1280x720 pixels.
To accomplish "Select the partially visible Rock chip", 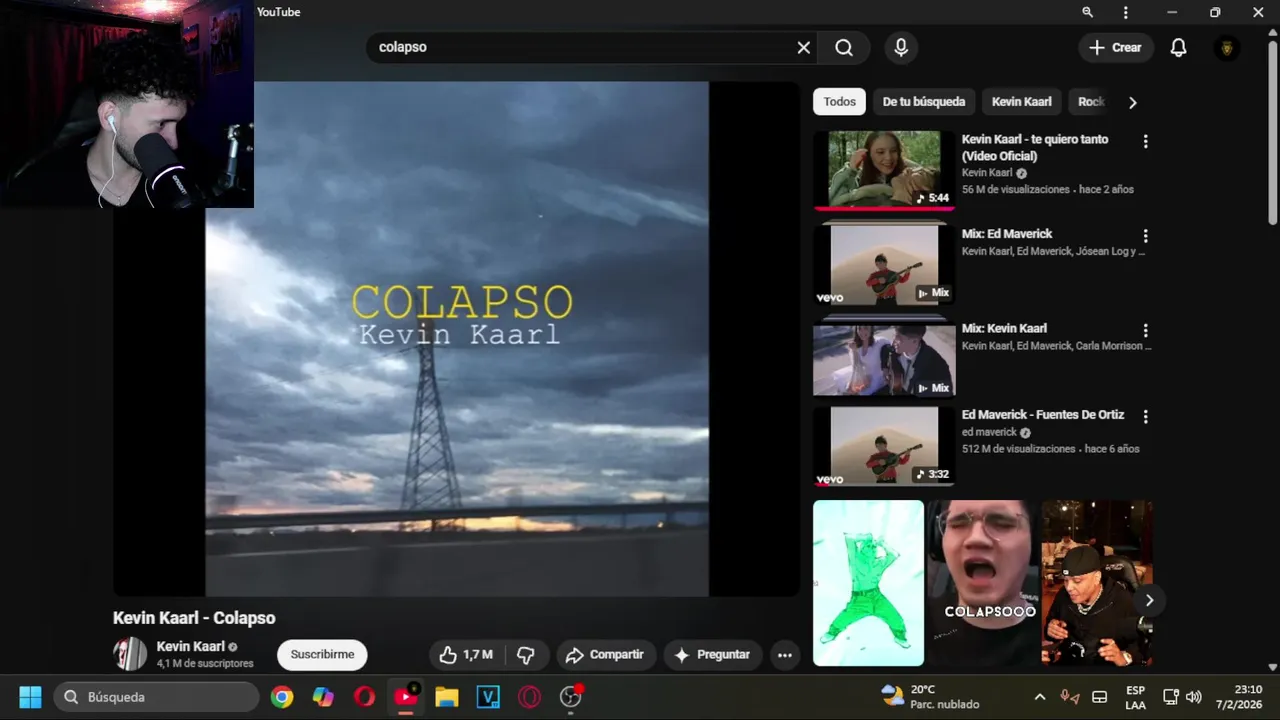I will click(x=1088, y=102).
